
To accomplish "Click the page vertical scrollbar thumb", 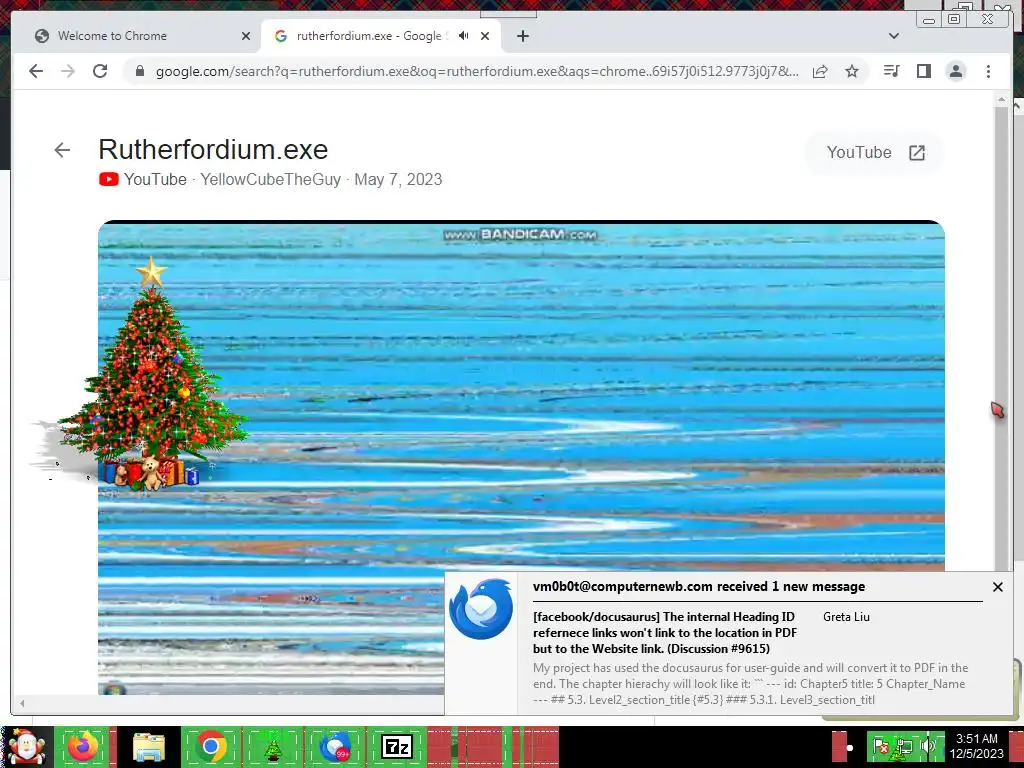I will [1001, 340].
